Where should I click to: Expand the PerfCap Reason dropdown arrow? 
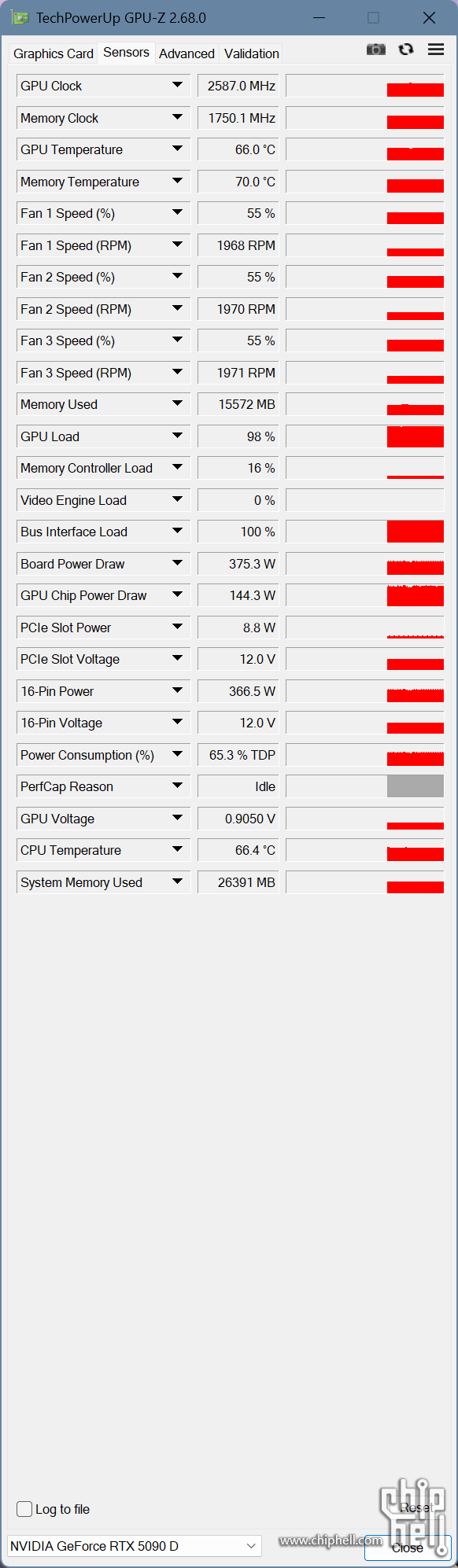[x=177, y=786]
